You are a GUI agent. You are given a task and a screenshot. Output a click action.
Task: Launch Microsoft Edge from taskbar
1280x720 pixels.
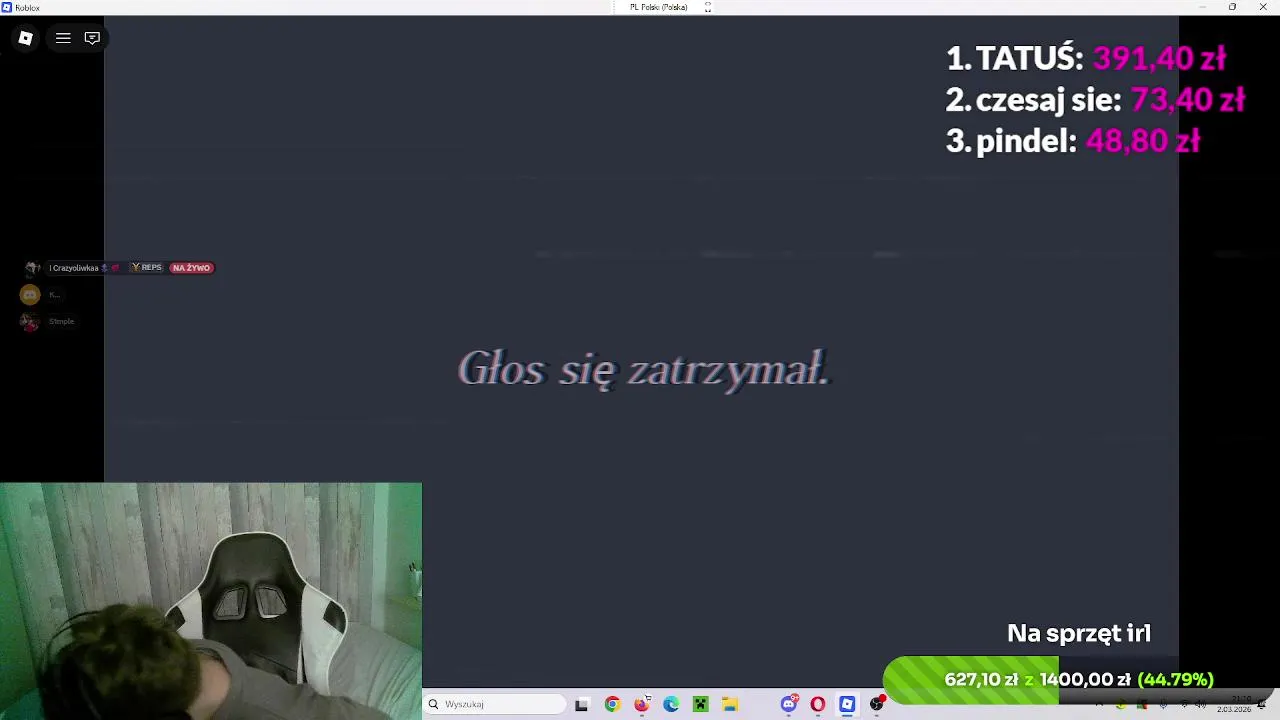tap(671, 704)
